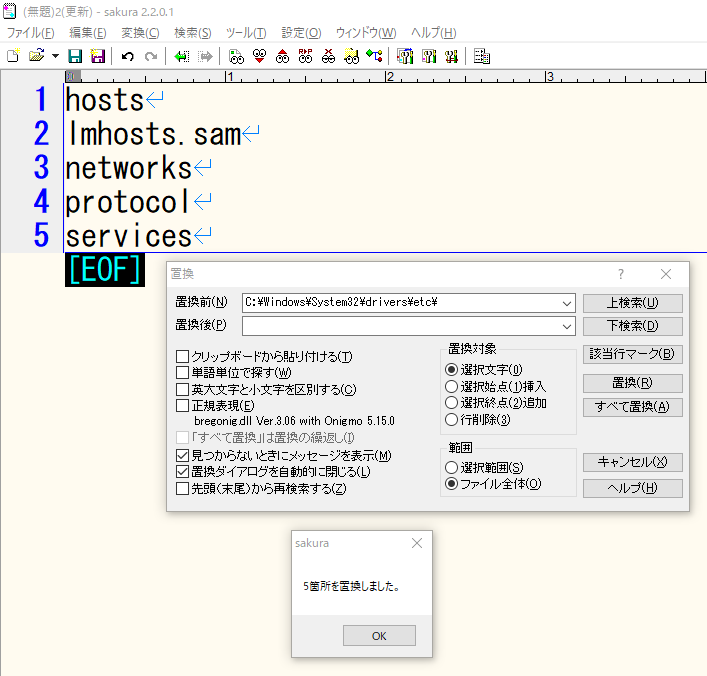Screen dimensions: 707x676
Task: Open the 変換(C) menu
Action: click(x=140, y=33)
